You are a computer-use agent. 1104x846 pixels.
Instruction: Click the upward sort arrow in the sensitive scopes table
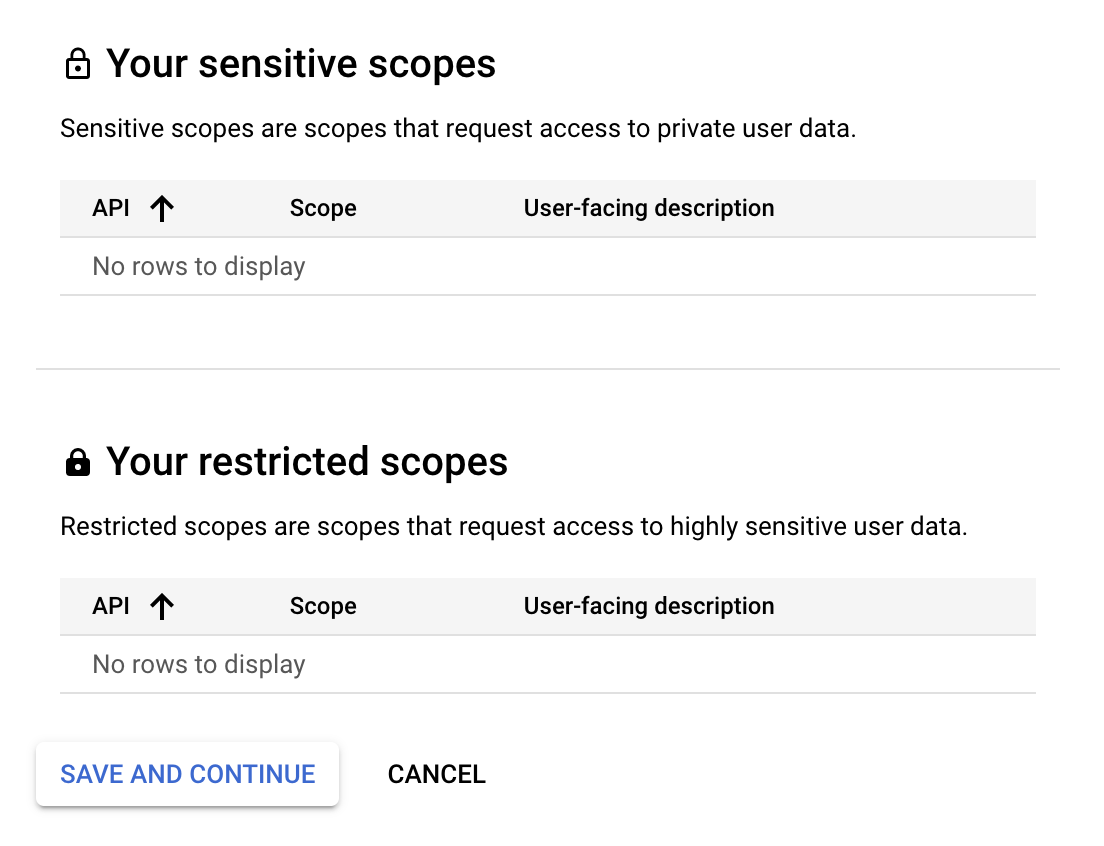click(161, 208)
